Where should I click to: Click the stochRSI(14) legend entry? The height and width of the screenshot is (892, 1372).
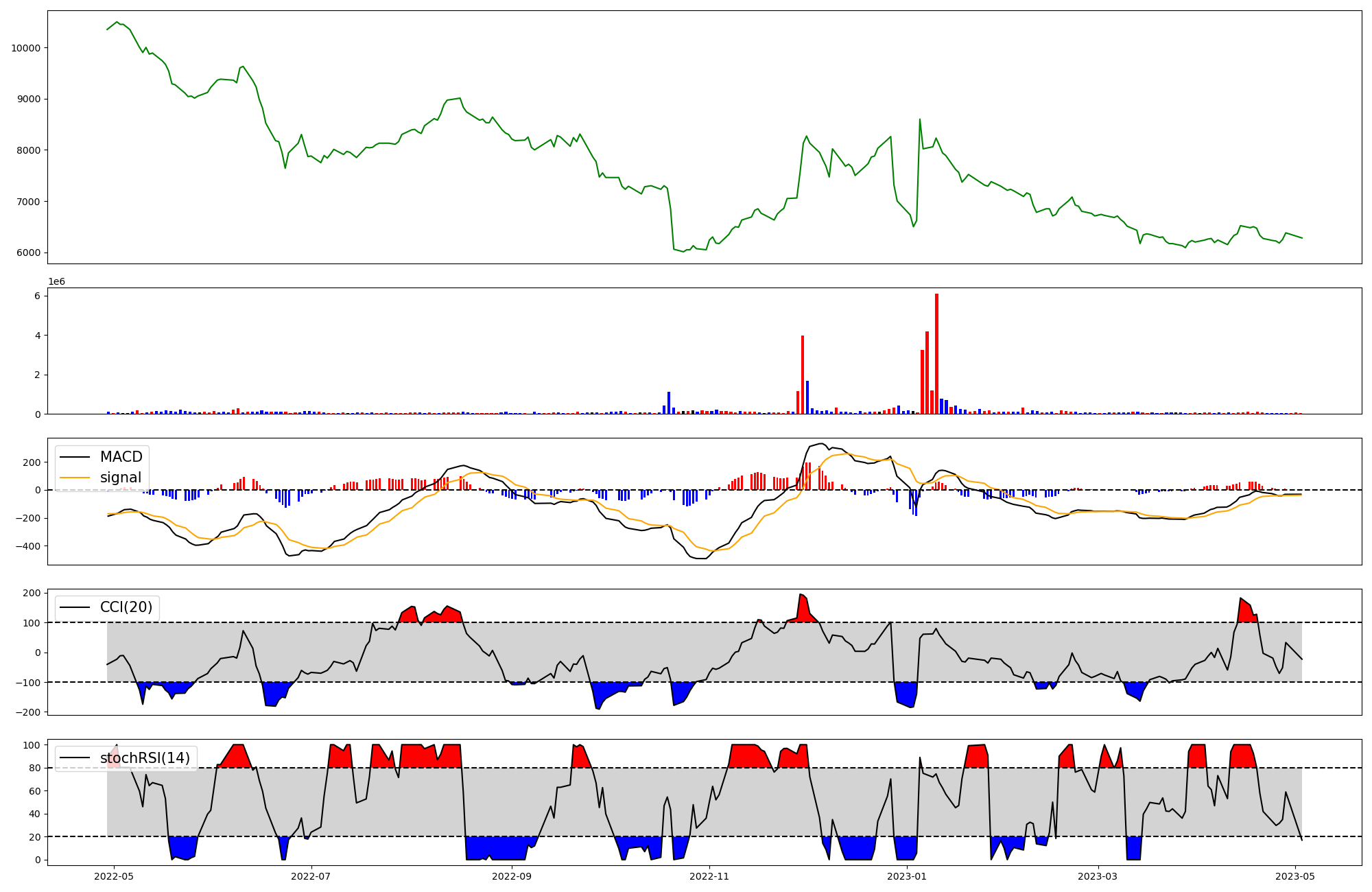click(145, 758)
